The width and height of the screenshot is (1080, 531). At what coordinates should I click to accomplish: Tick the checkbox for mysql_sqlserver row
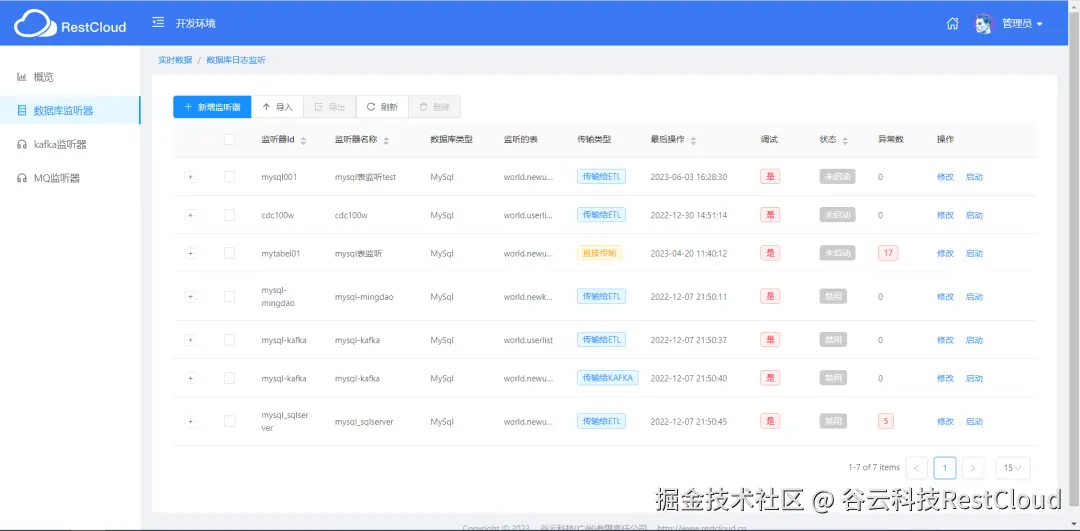[229, 421]
